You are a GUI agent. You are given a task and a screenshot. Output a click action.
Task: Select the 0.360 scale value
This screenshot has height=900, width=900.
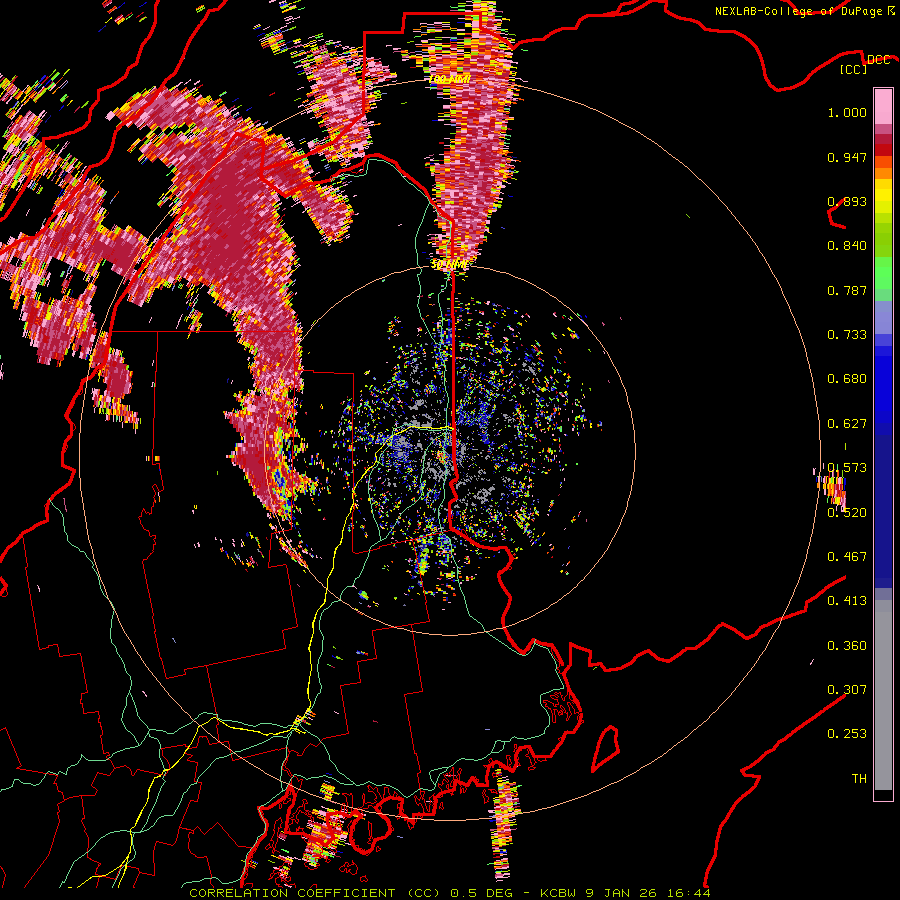847,646
